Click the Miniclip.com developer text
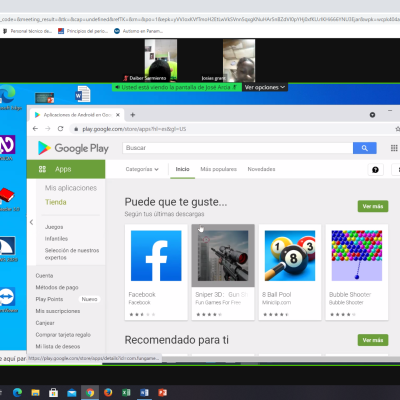 [x=276, y=303]
